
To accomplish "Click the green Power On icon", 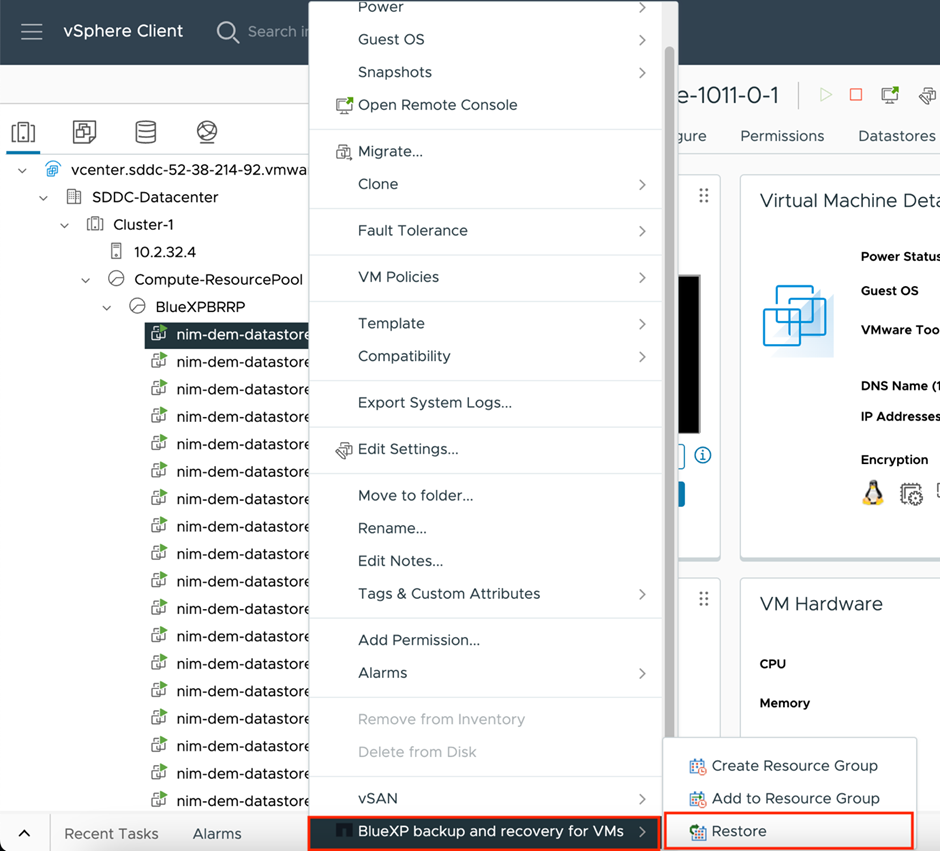I will [x=825, y=95].
